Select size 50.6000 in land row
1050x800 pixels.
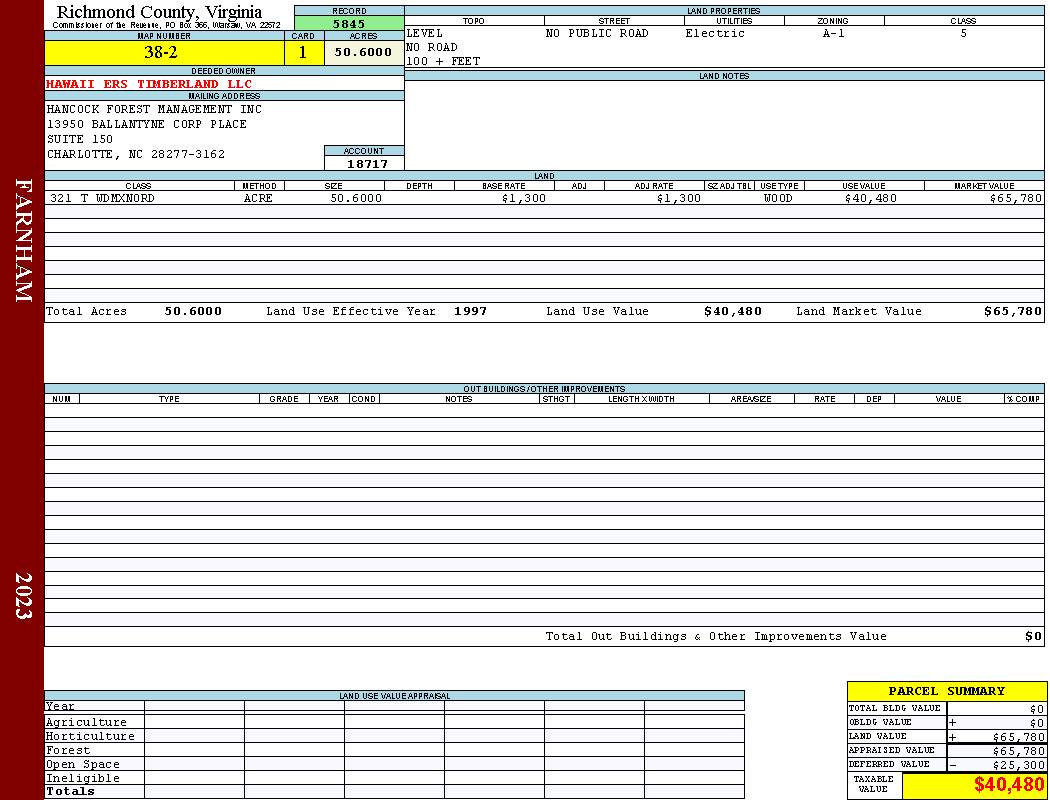pyautogui.click(x=356, y=198)
